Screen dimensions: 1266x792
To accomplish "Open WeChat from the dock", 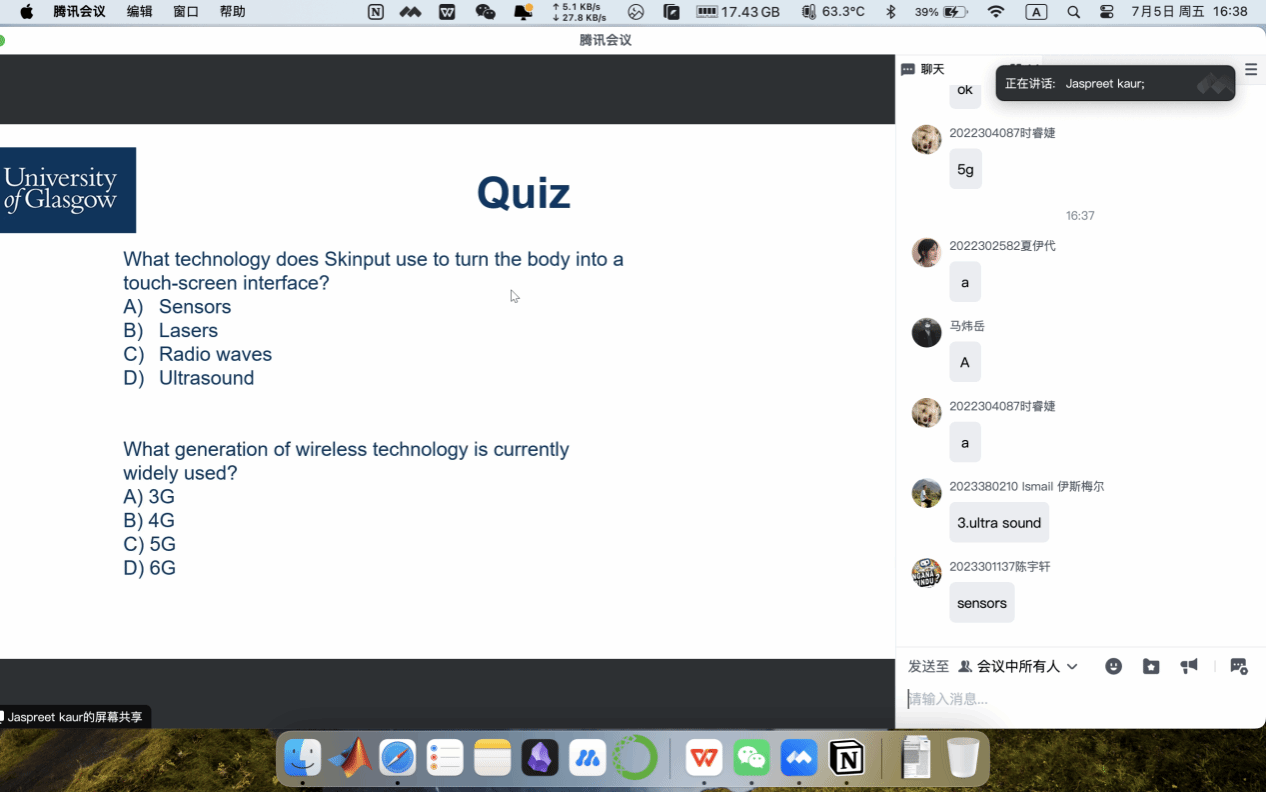I will pyautogui.click(x=752, y=759).
